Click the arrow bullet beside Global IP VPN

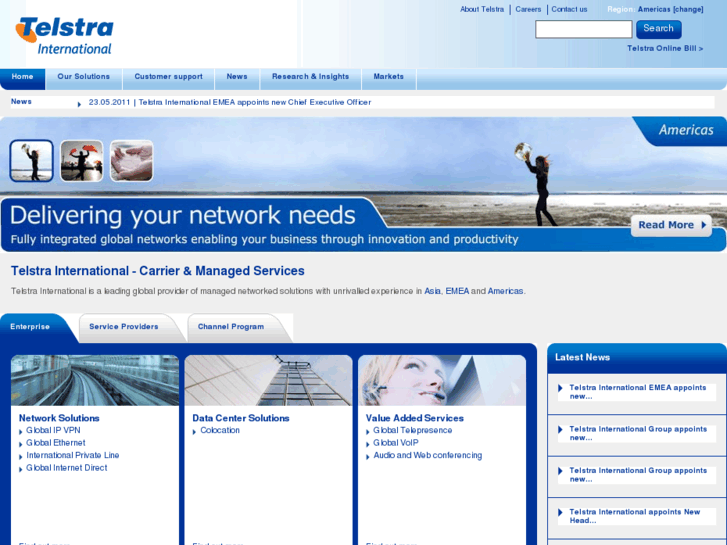point(20,432)
